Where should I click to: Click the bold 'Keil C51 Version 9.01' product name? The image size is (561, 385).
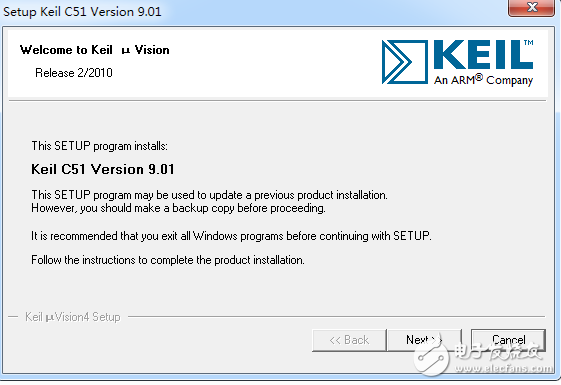(x=103, y=169)
